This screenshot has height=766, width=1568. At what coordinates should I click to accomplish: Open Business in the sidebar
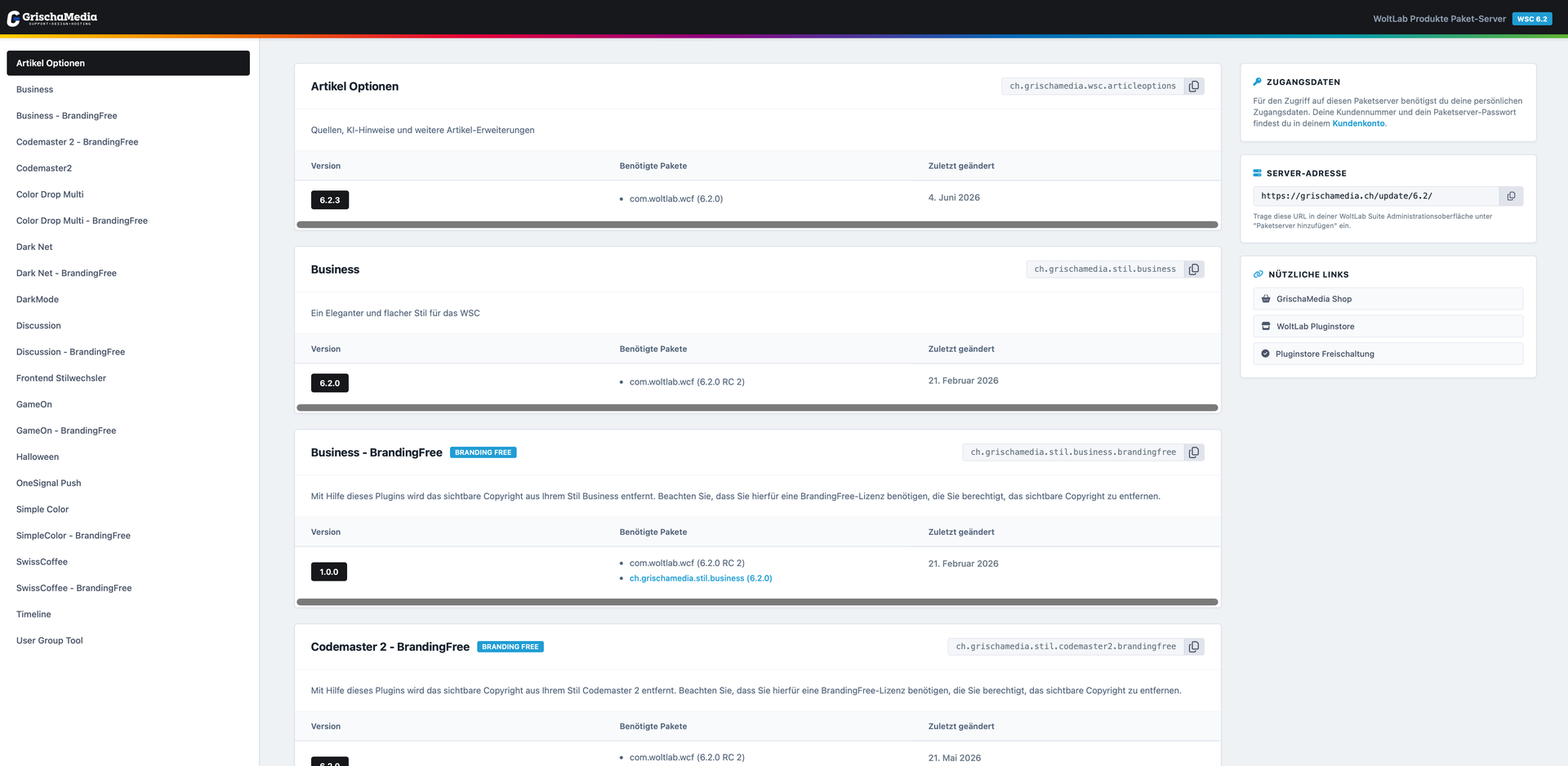[x=128, y=90]
